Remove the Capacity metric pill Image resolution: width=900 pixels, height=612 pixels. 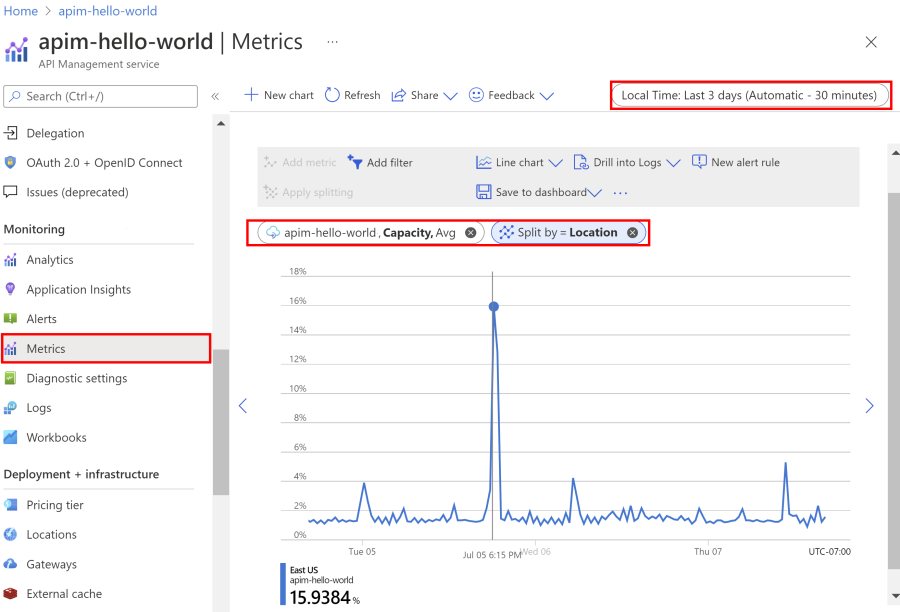click(x=471, y=233)
